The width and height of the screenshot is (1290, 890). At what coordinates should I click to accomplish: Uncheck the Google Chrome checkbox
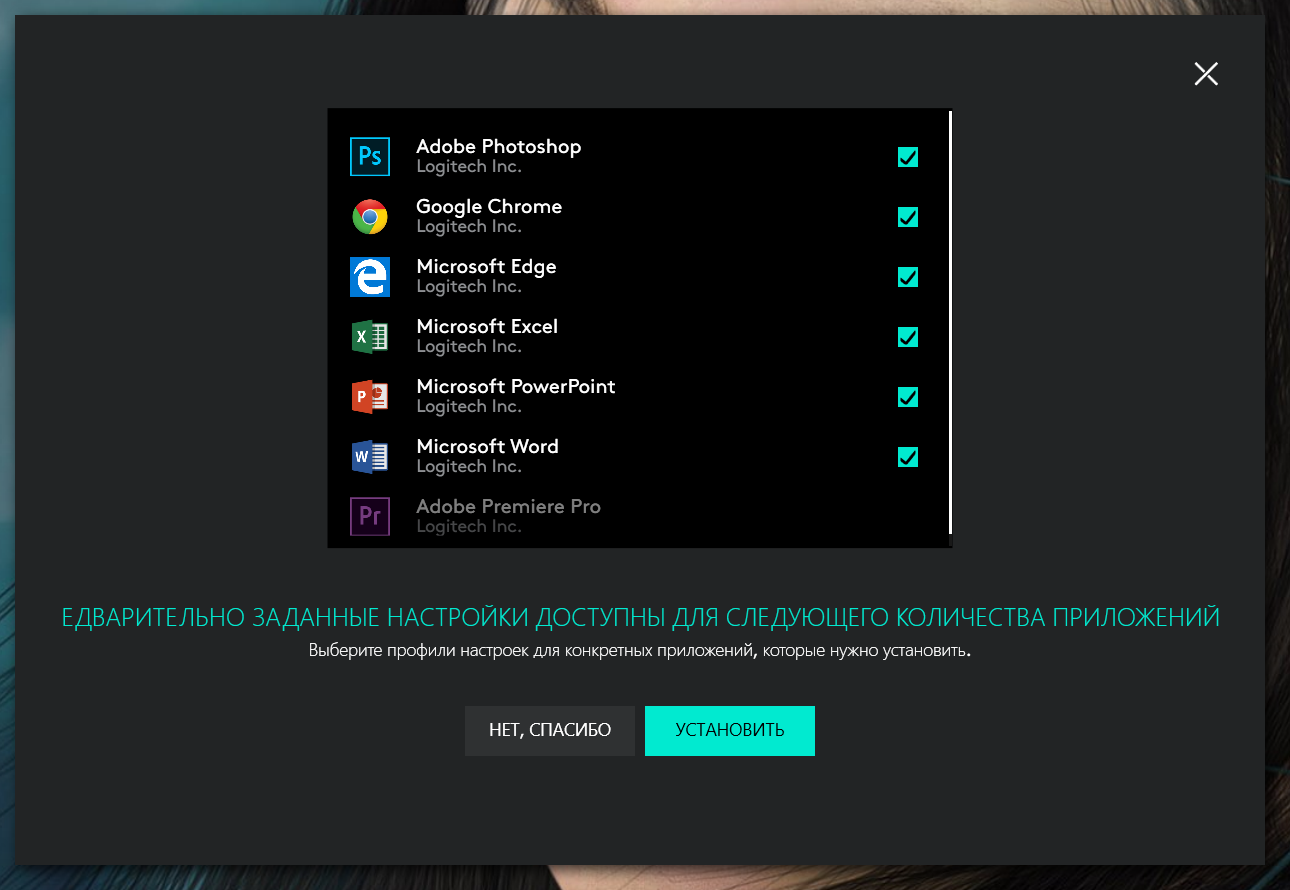point(908,217)
